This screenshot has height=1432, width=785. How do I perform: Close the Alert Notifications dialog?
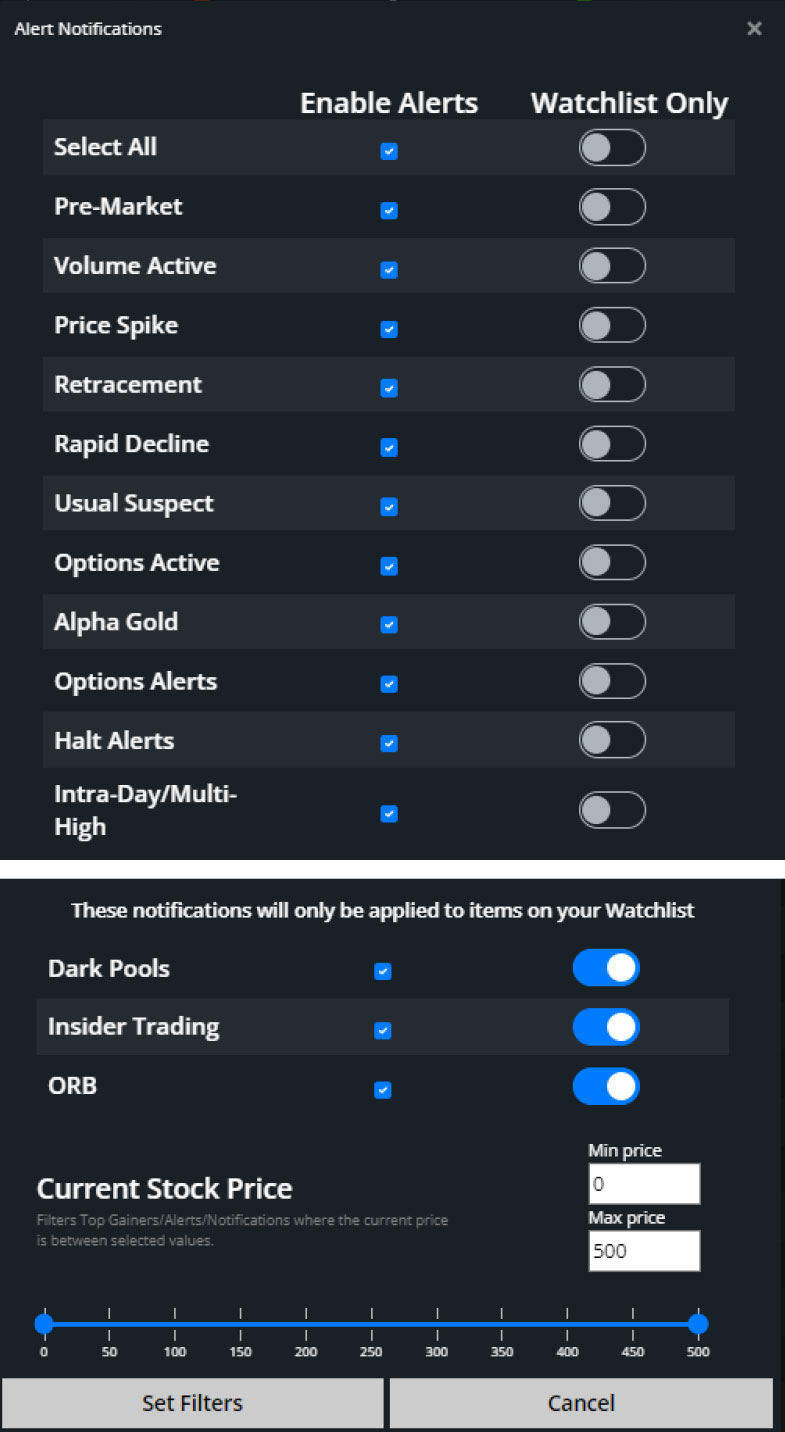[755, 28]
